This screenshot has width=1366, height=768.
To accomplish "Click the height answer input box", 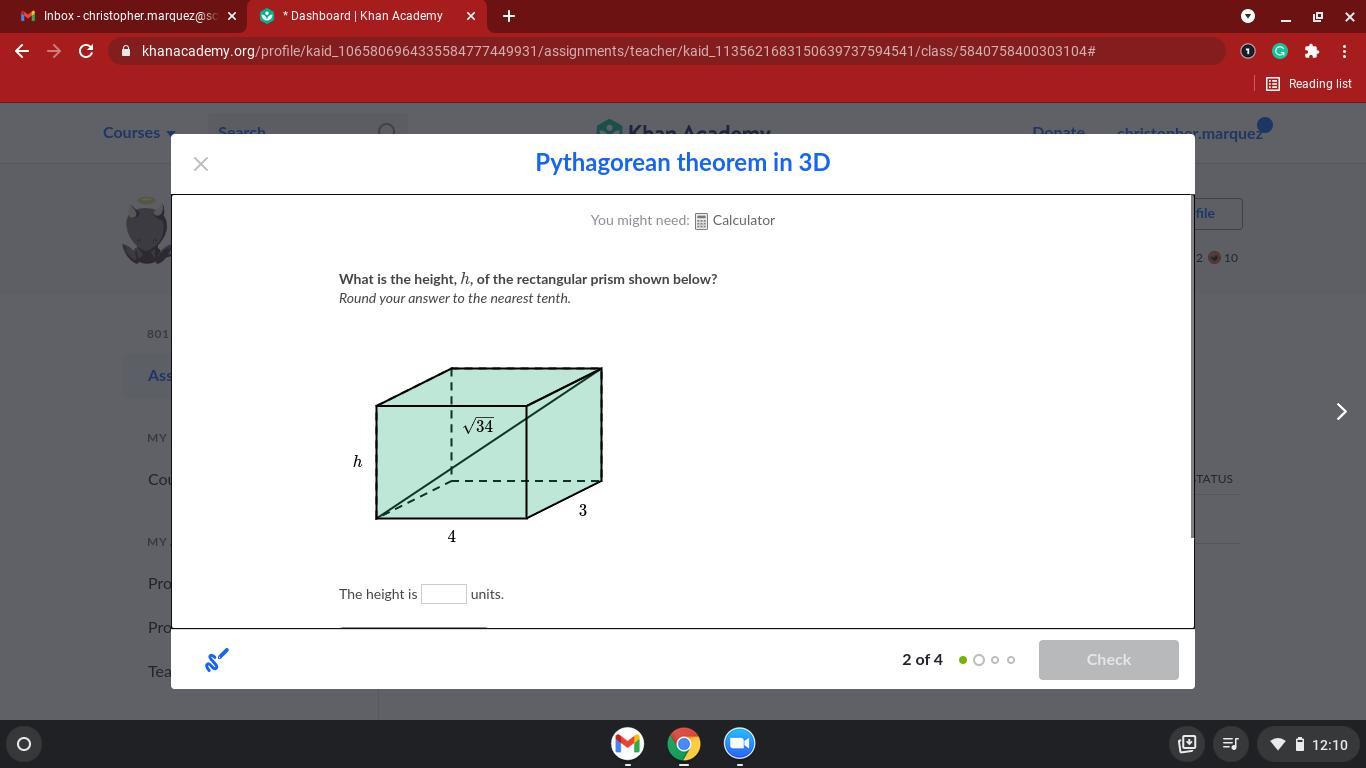I will click(x=444, y=594).
